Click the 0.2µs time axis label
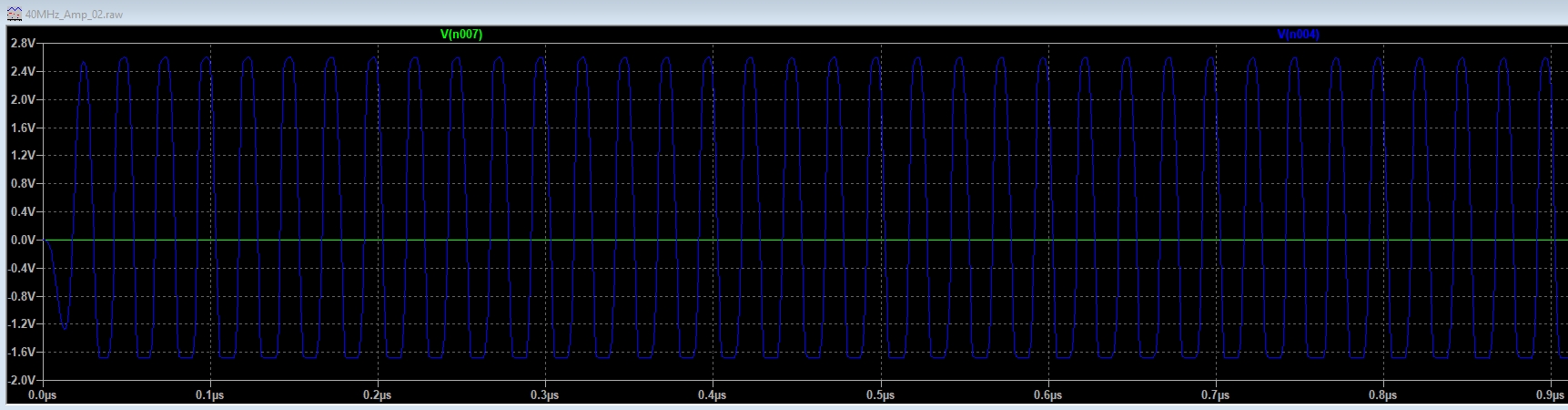The height and width of the screenshot is (410, 1568). point(378,395)
